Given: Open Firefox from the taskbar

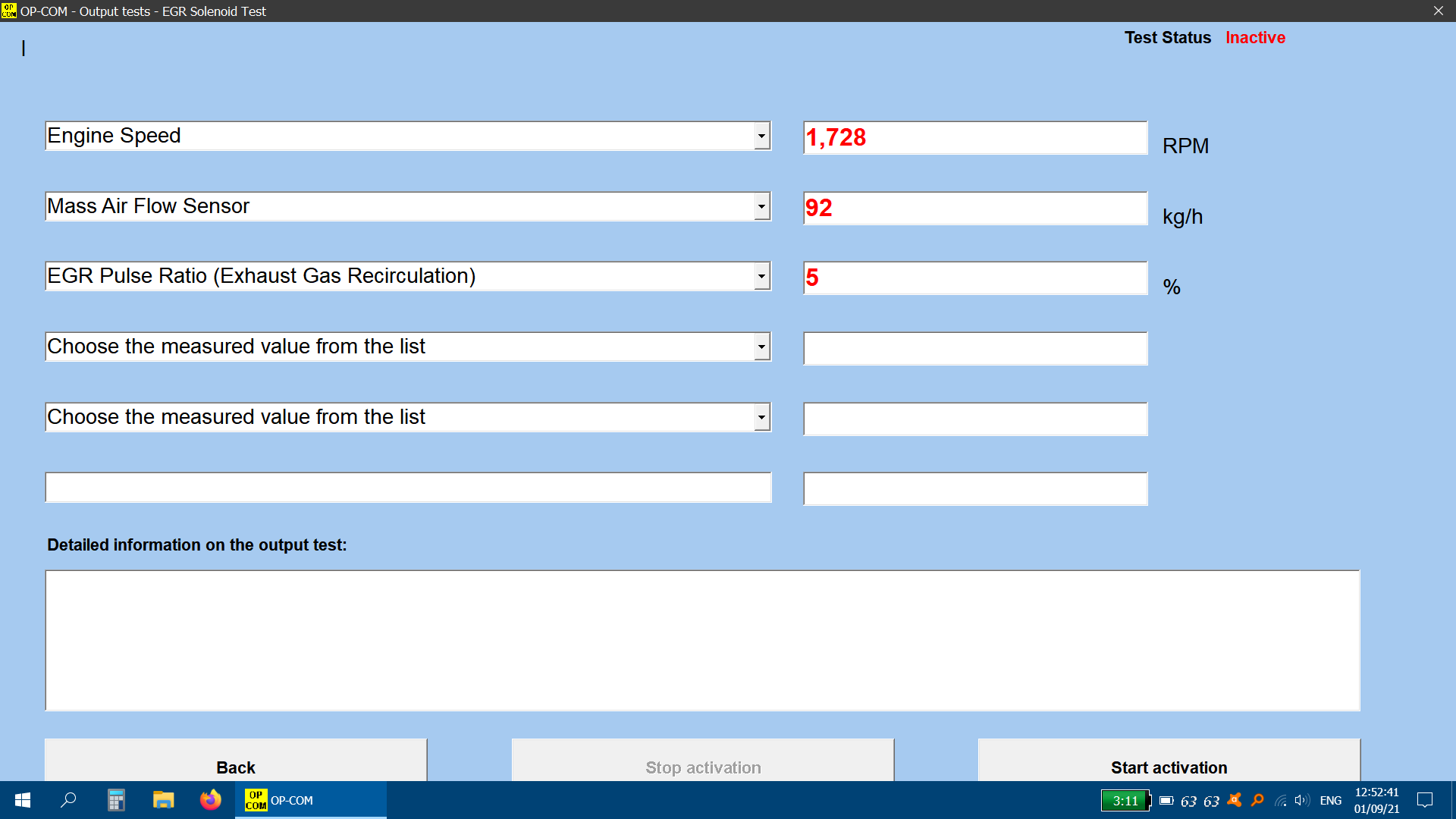Looking at the screenshot, I should coord(210,800).
